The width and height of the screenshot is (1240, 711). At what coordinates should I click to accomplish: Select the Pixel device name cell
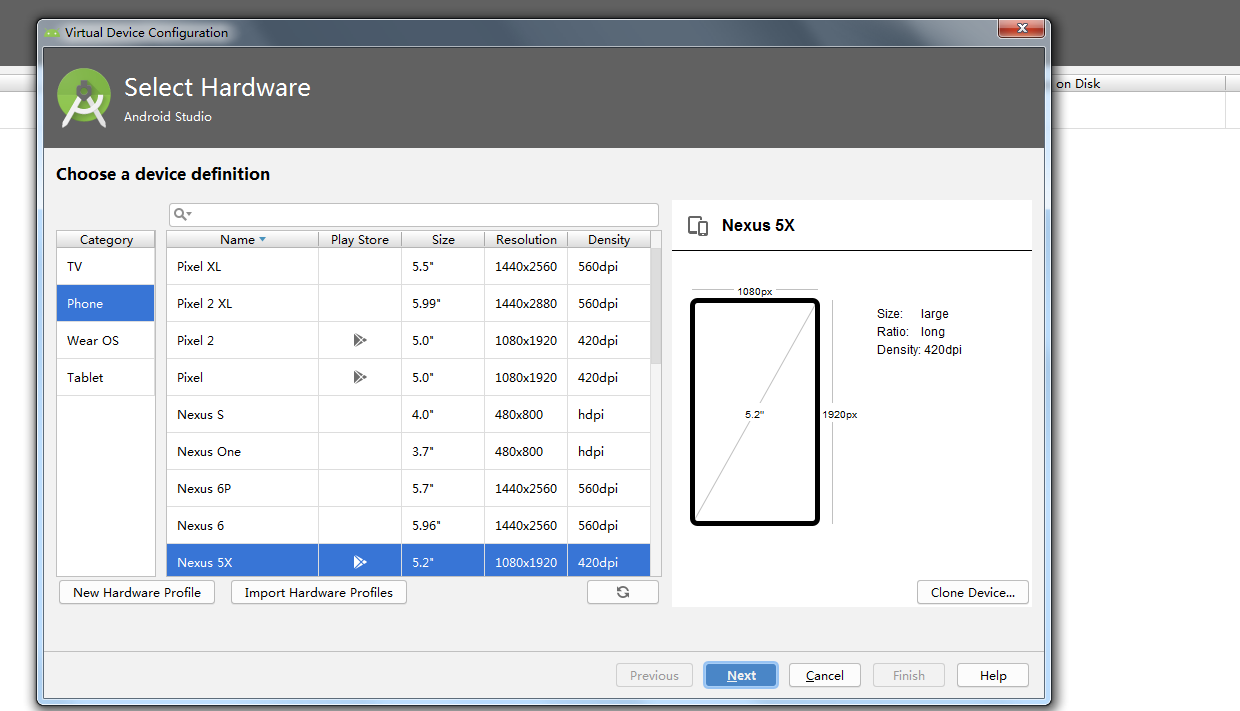point(243,377)
